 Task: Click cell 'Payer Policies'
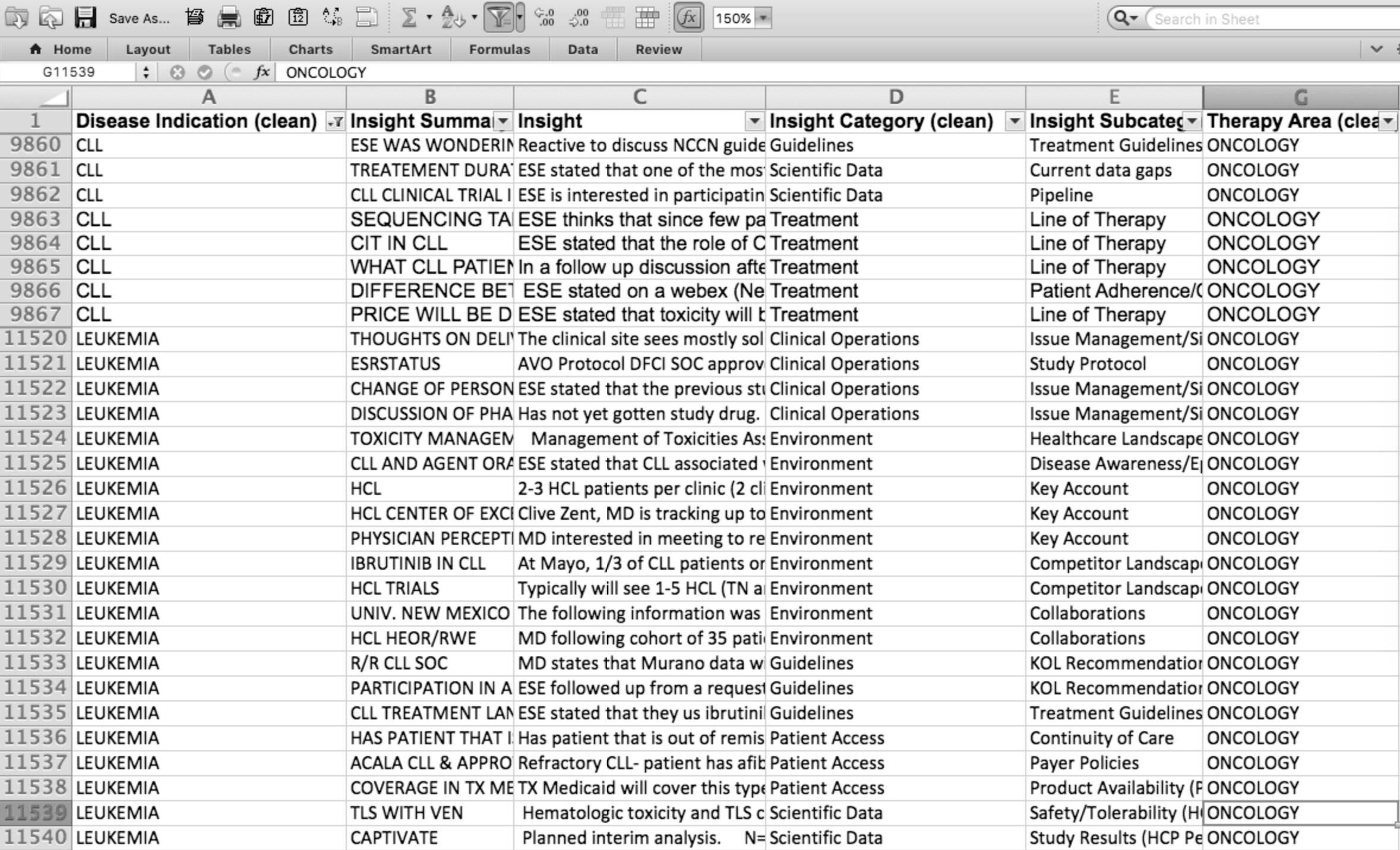tap(1114, 763)
